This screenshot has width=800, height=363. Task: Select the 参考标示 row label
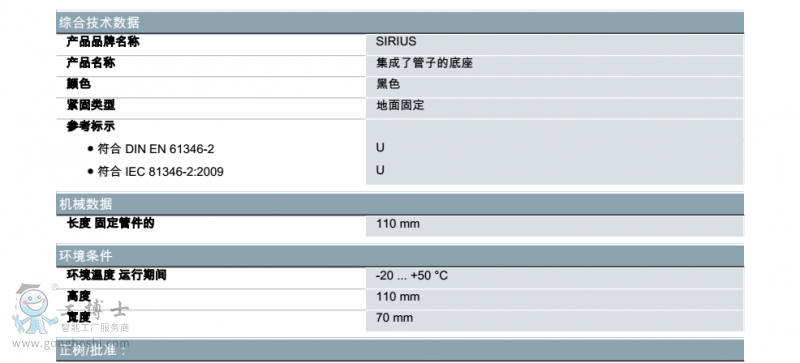91,126
